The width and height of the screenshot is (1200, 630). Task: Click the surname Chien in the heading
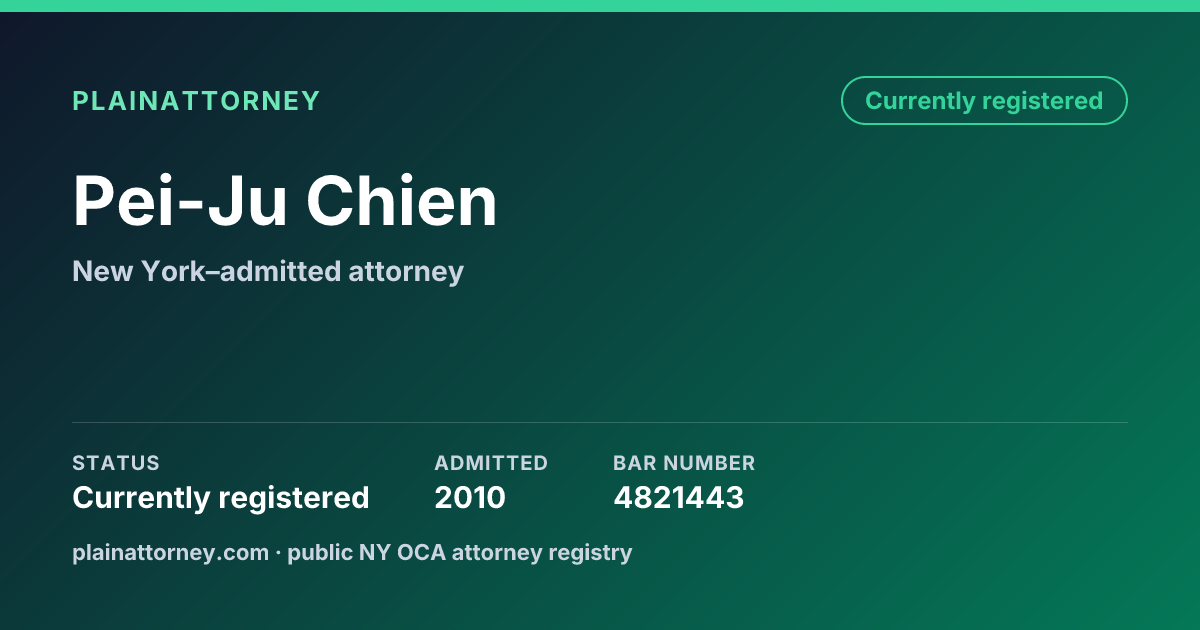[402, 202]
